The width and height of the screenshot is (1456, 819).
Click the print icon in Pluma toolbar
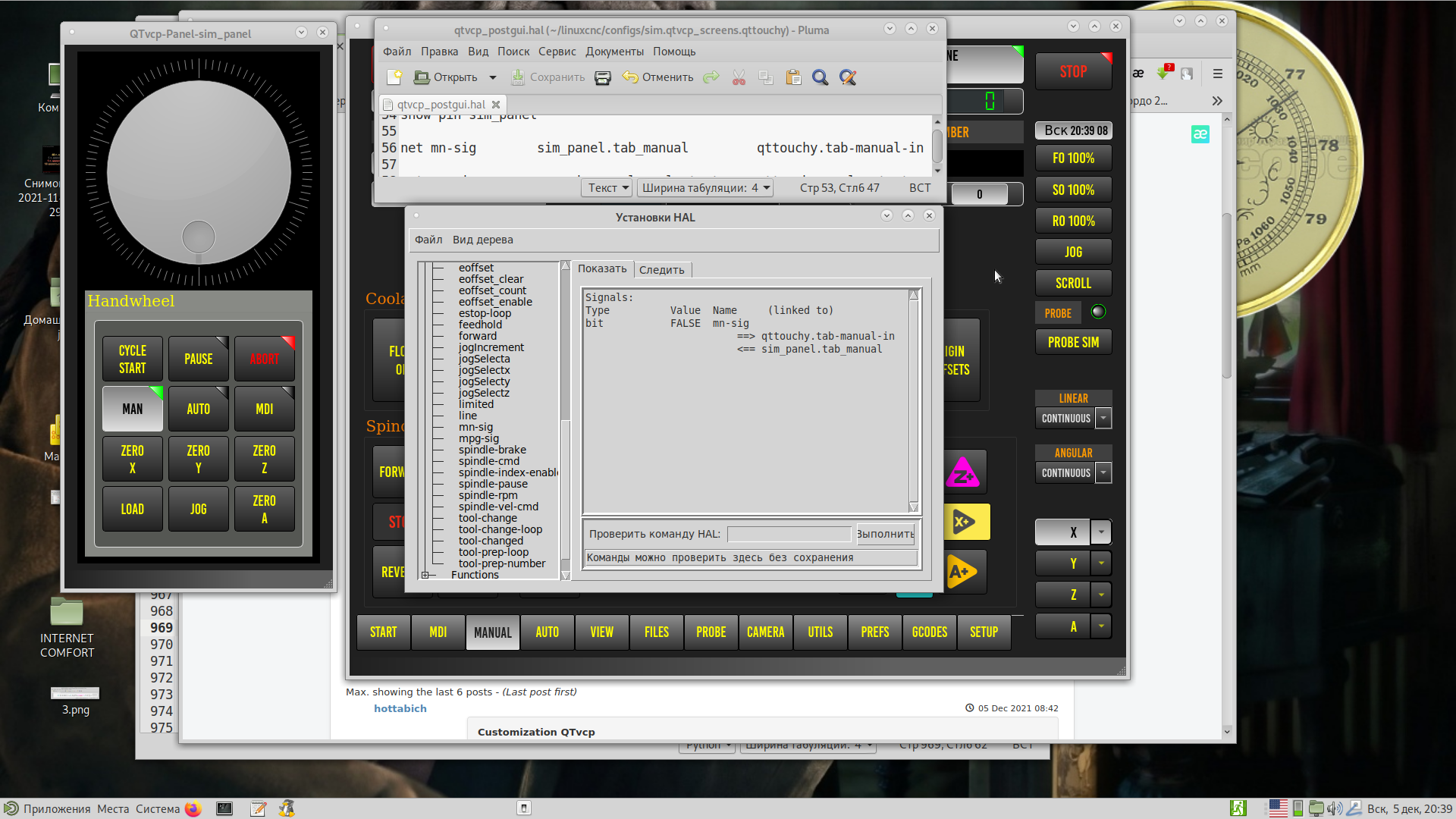click(603, 77)
